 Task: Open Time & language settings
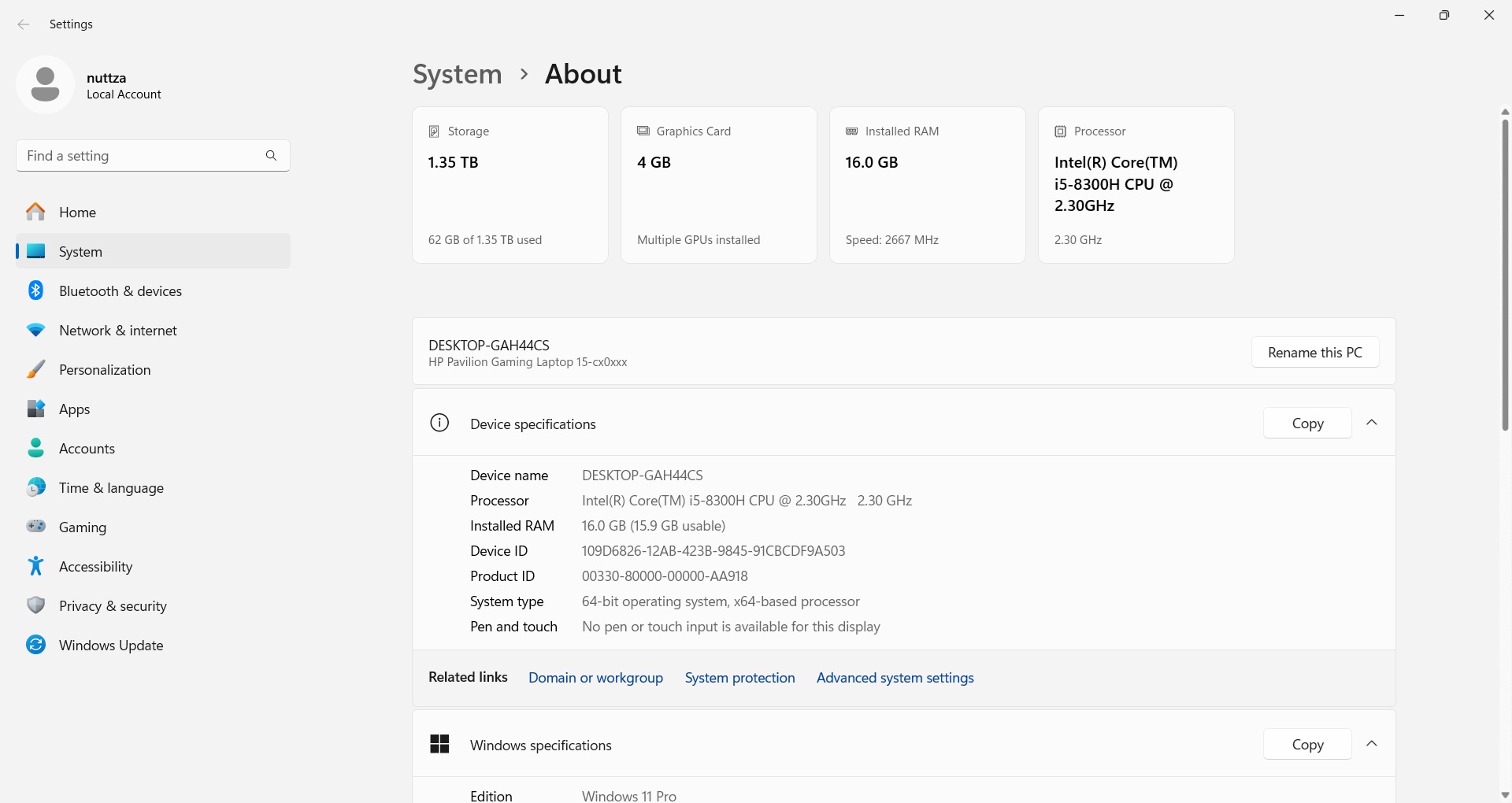[x=153, y=487]
